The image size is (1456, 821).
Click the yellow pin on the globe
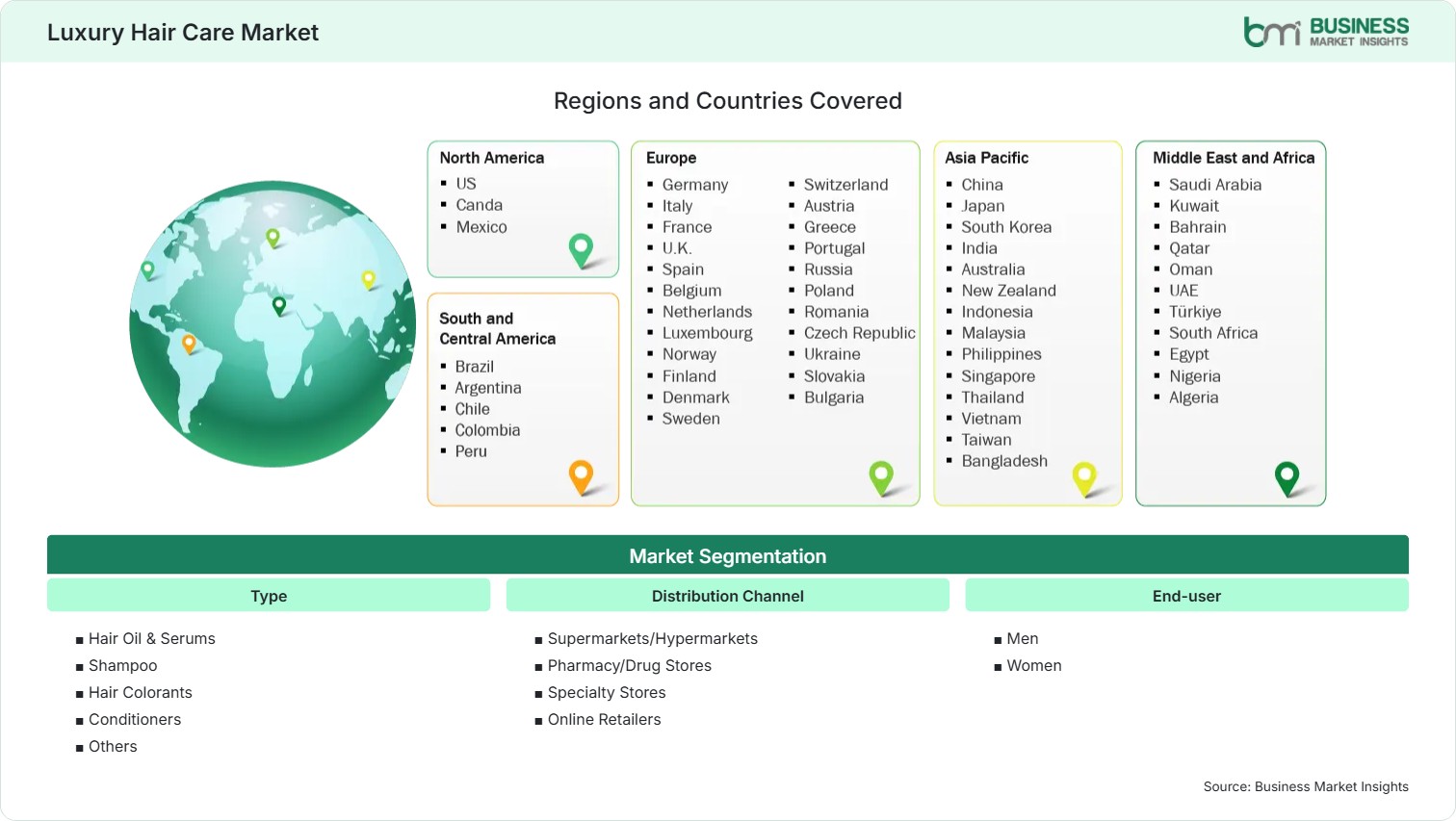coord(368,279)
